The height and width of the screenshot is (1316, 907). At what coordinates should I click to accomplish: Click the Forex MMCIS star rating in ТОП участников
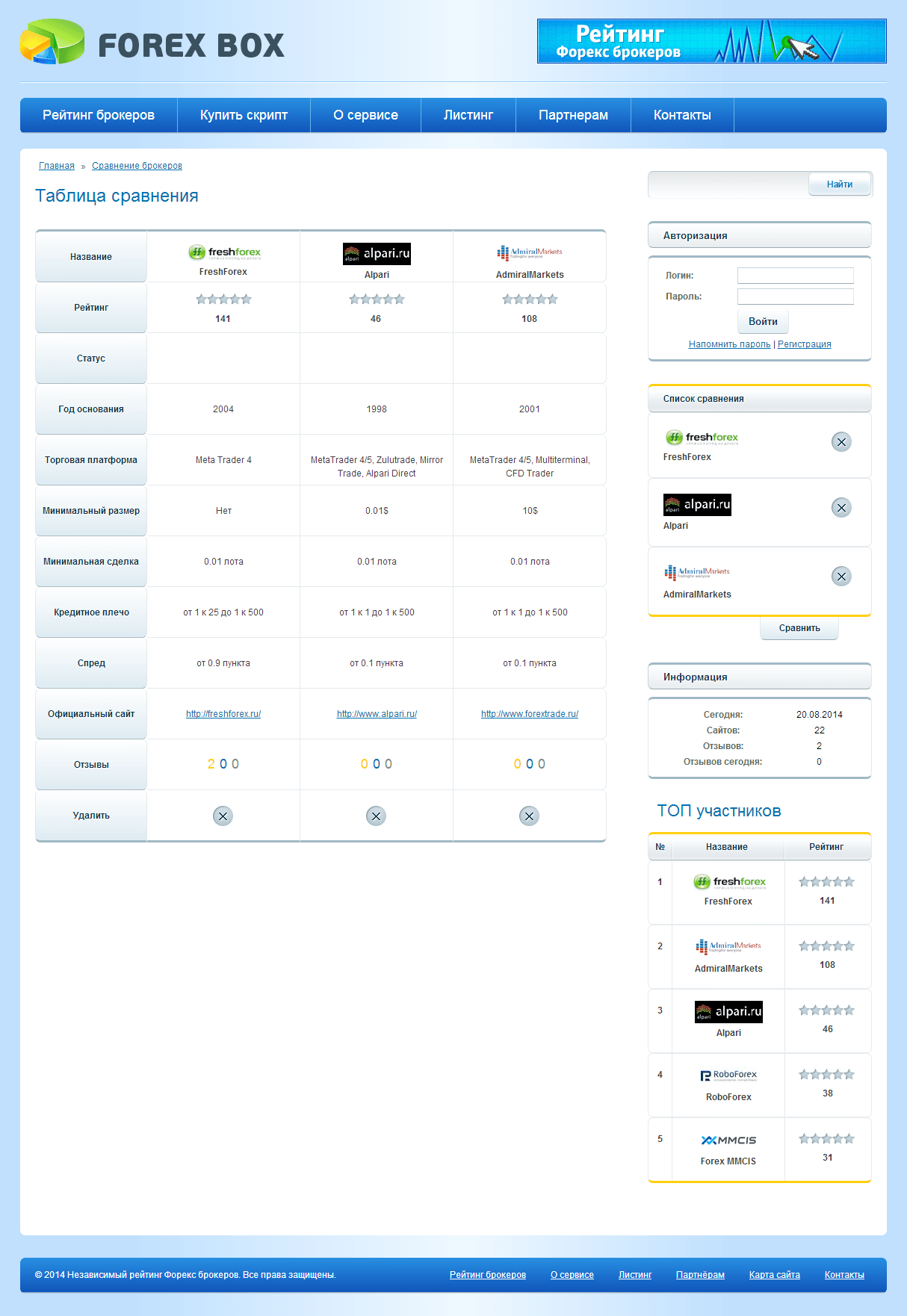coord(826,1139)
